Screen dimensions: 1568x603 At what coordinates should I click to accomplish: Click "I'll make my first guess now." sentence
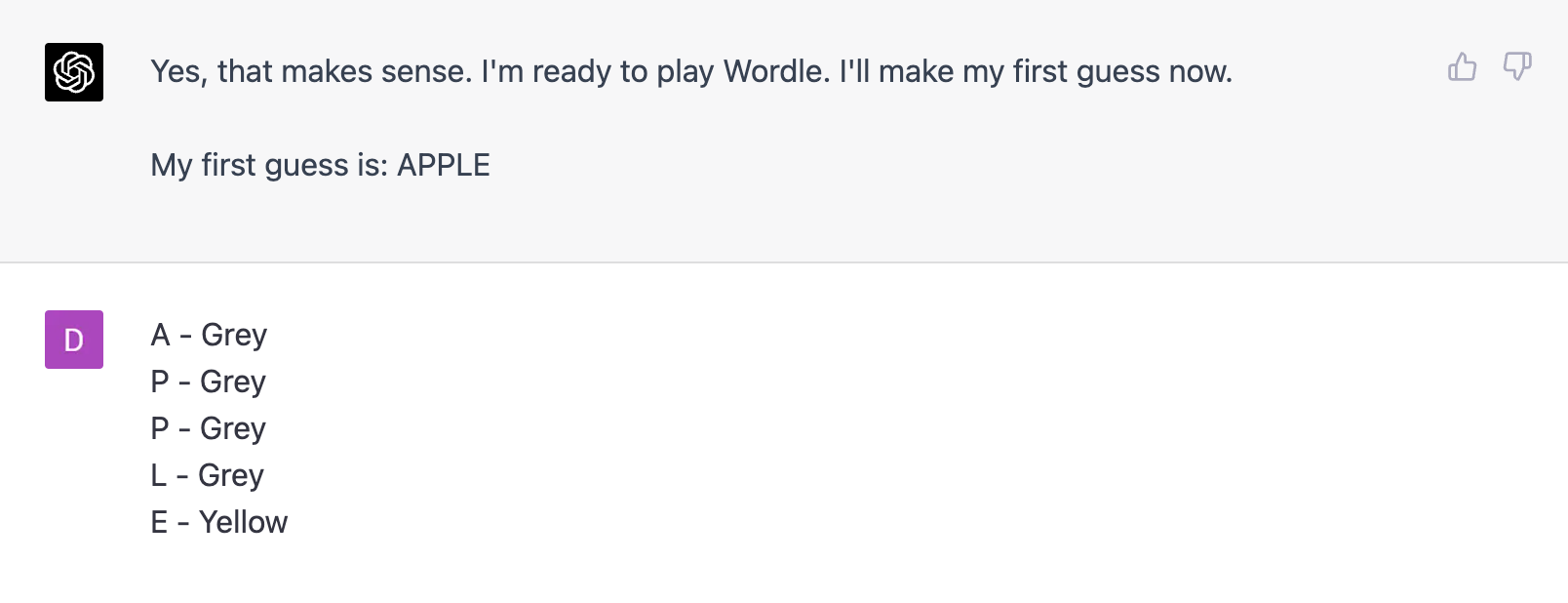pos(1036,71)
